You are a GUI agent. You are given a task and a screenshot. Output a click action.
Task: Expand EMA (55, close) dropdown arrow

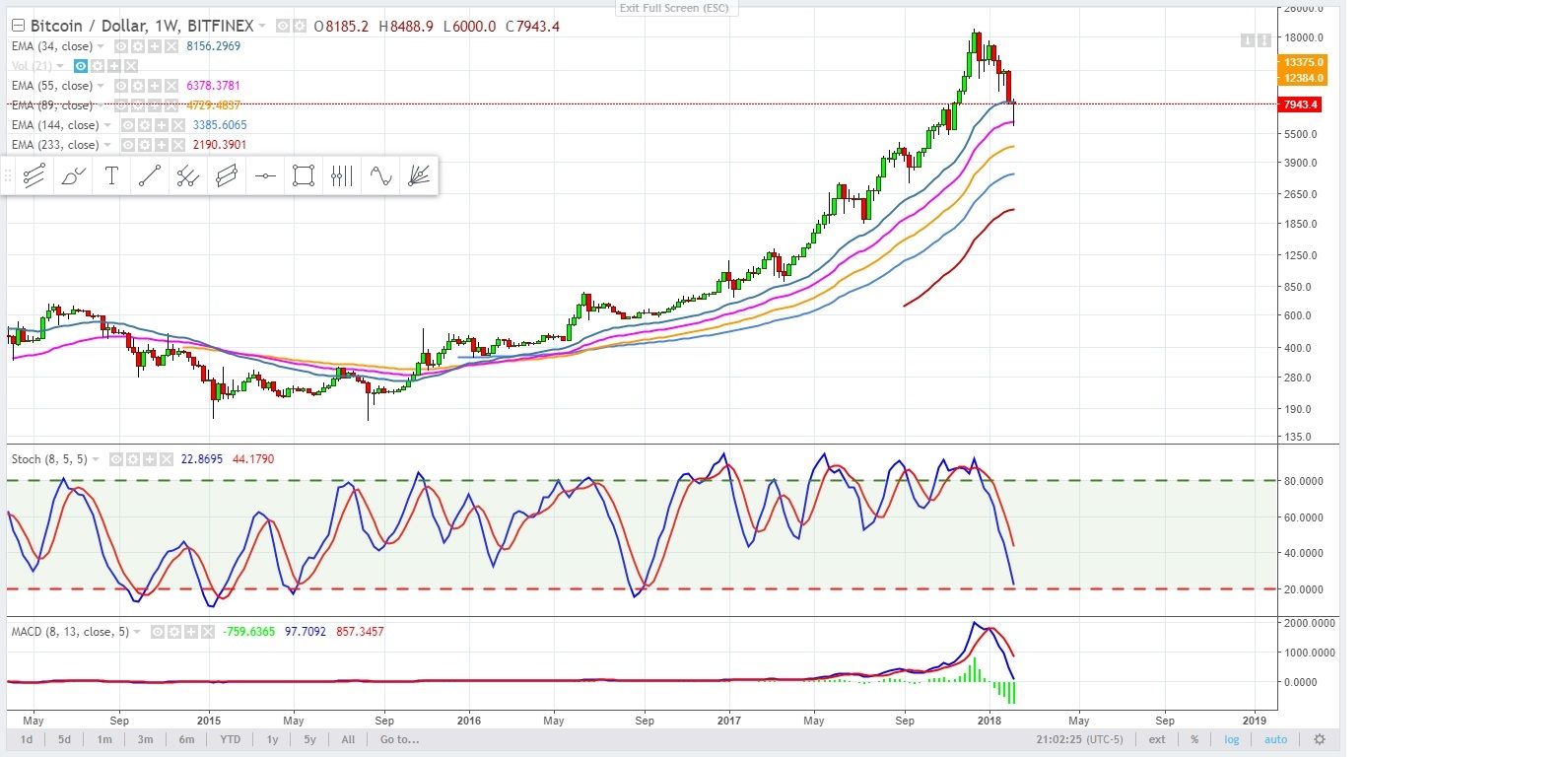tap(101, 86)
